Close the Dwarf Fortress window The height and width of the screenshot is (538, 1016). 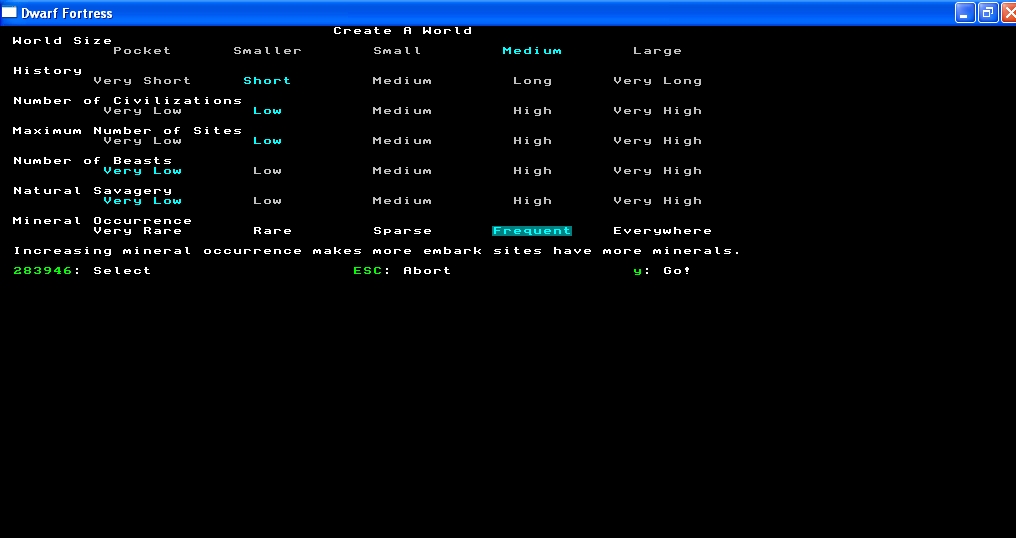pyautogui.click(x=1009, y=12)
